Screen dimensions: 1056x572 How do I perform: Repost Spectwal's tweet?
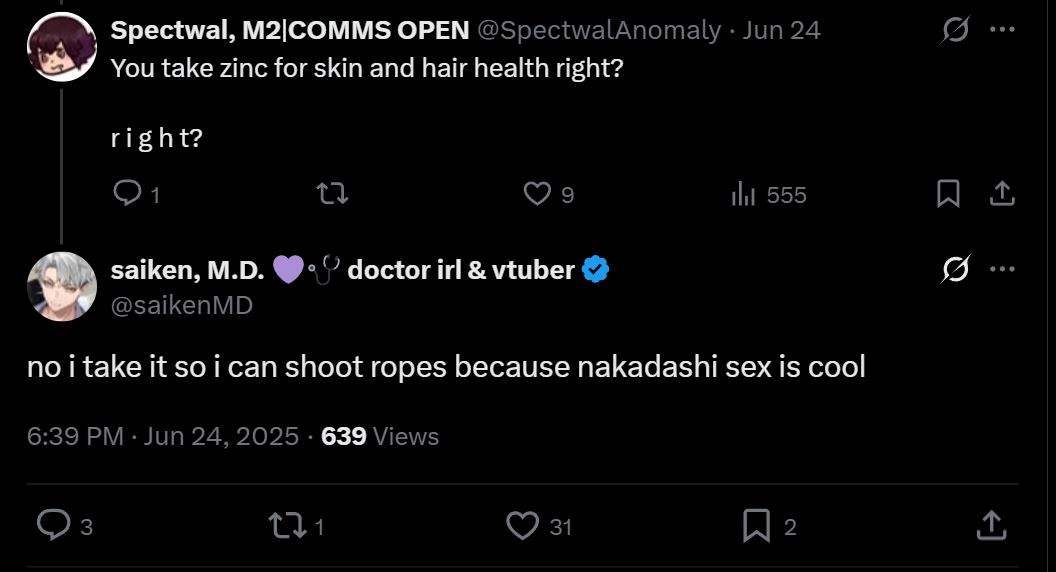pyautogui.click(x=332, y=193)
